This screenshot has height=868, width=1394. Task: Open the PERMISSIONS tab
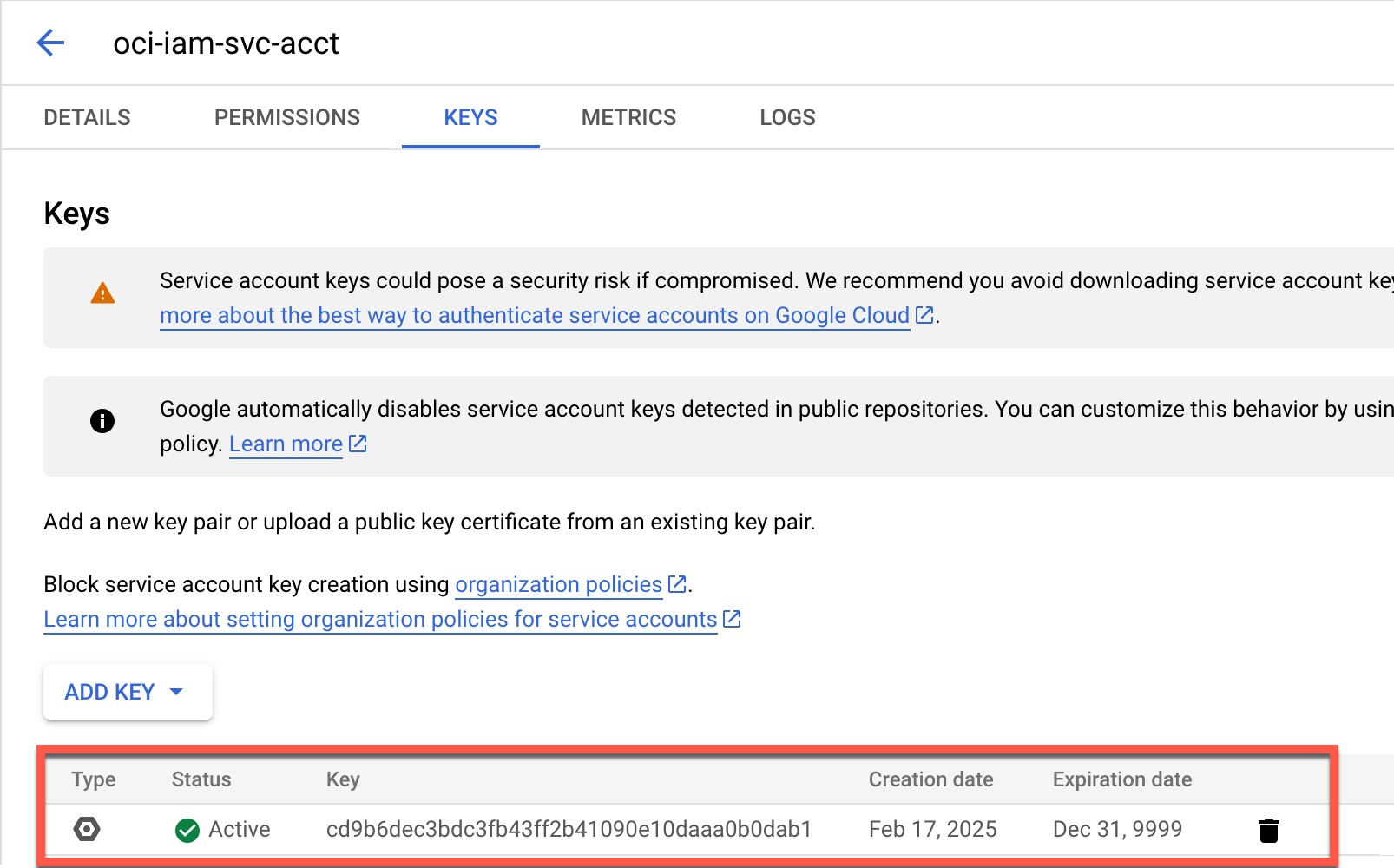point(287,117)
